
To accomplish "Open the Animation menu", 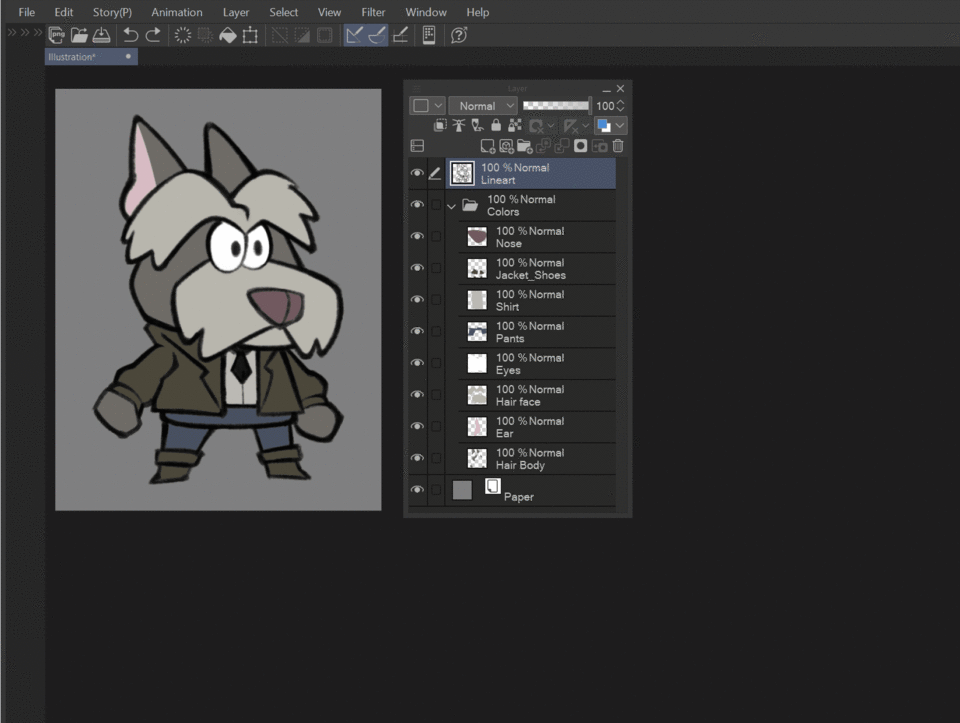I will point(176,12).
